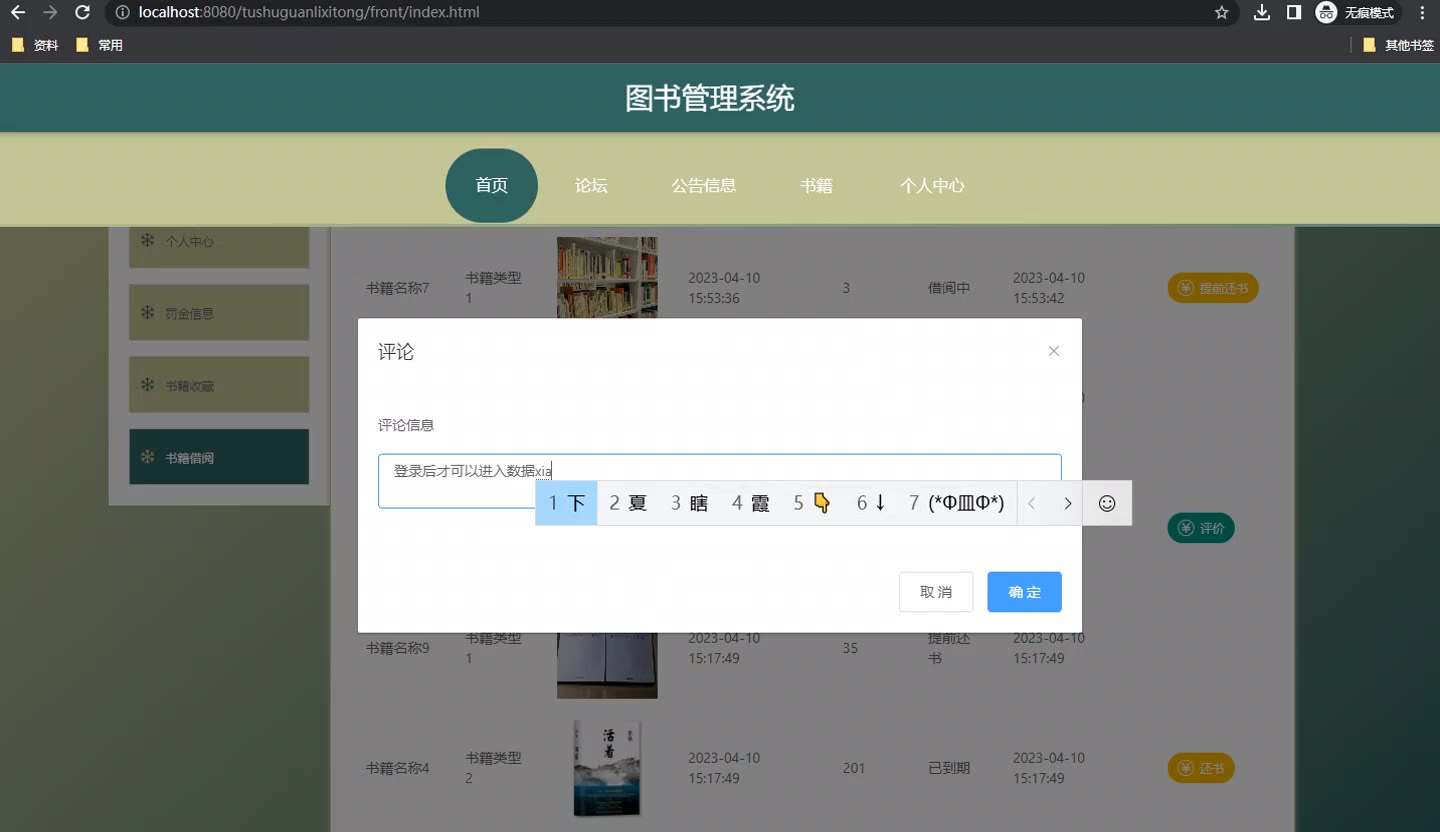Close the 评论 dialog with the X icon
This screenshot has width=1440, height=832.
1053,351
